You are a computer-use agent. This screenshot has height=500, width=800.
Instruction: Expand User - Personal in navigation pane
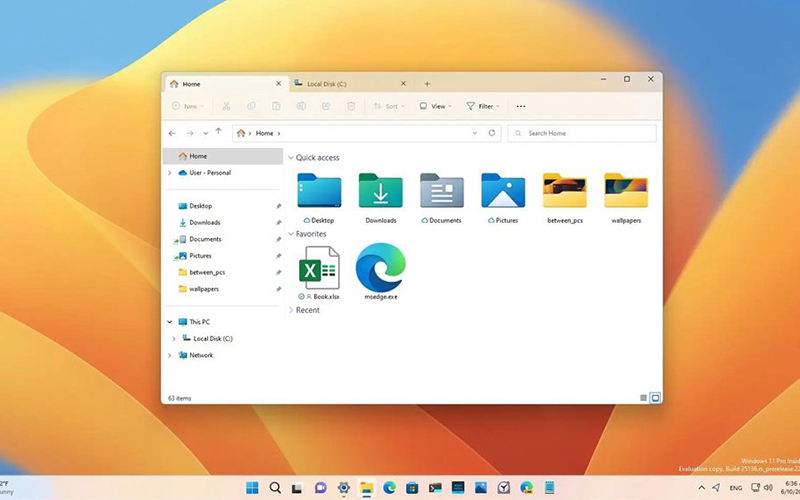point(169,173)
